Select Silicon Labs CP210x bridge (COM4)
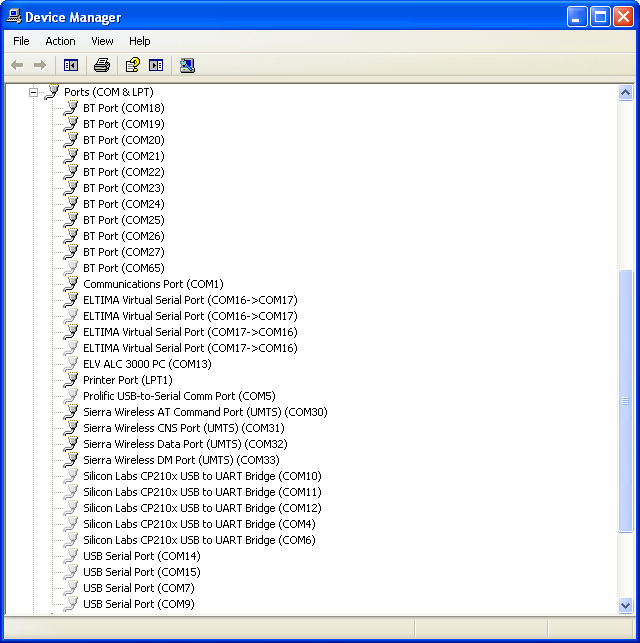Screen dimensions: 640x643 click(x=199, y=524)
